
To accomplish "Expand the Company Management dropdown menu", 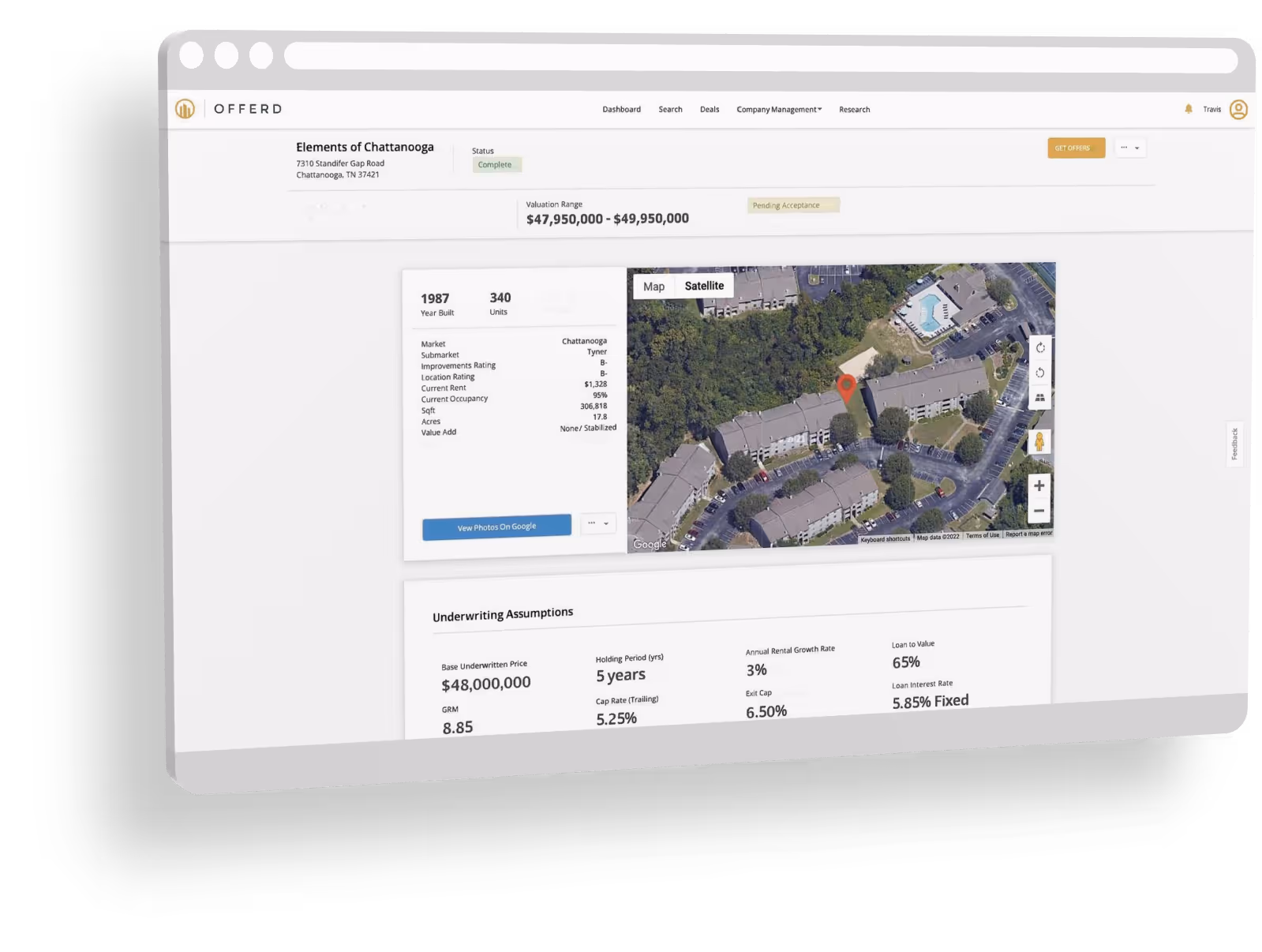I will pos(779,110).
